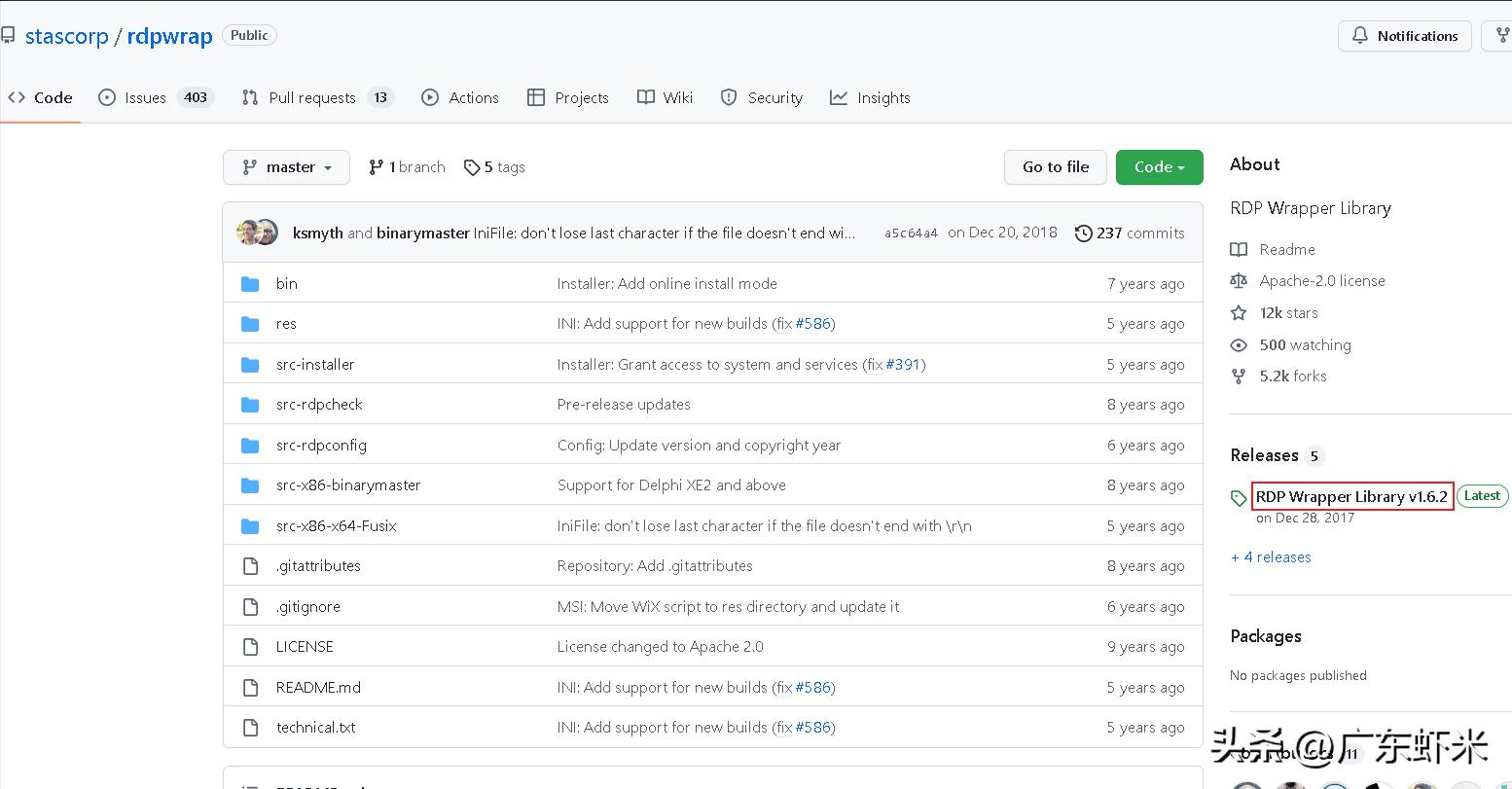Click the bell icon in Notifications button
The width and height of the screenshot is (1512, 789).
click(x=1359, y=36)
